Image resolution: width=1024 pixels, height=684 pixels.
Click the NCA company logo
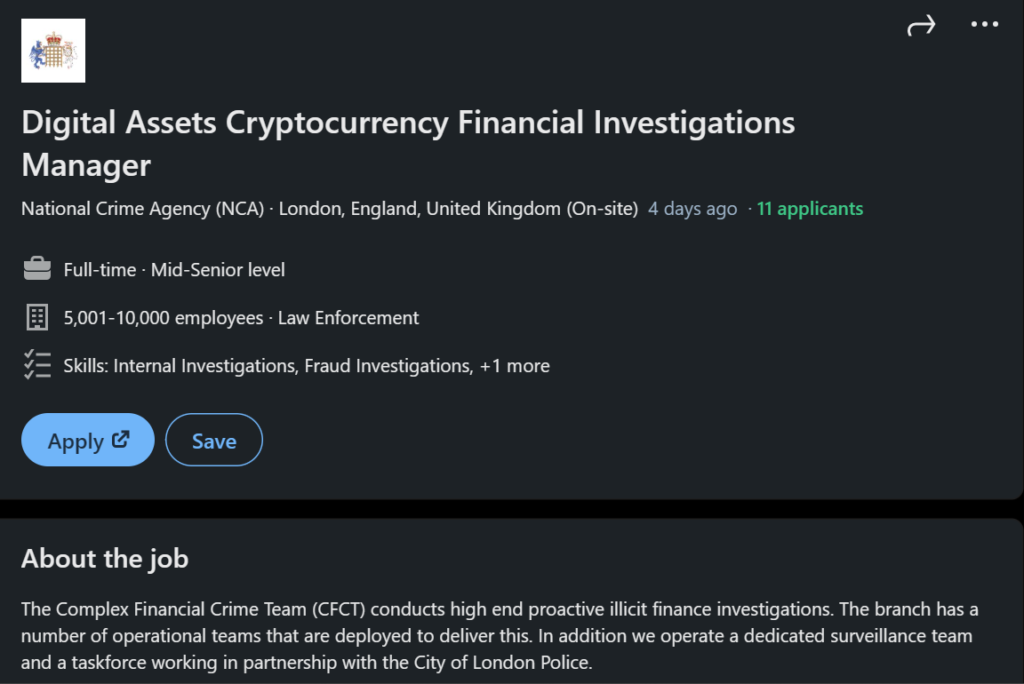point(53,50)
